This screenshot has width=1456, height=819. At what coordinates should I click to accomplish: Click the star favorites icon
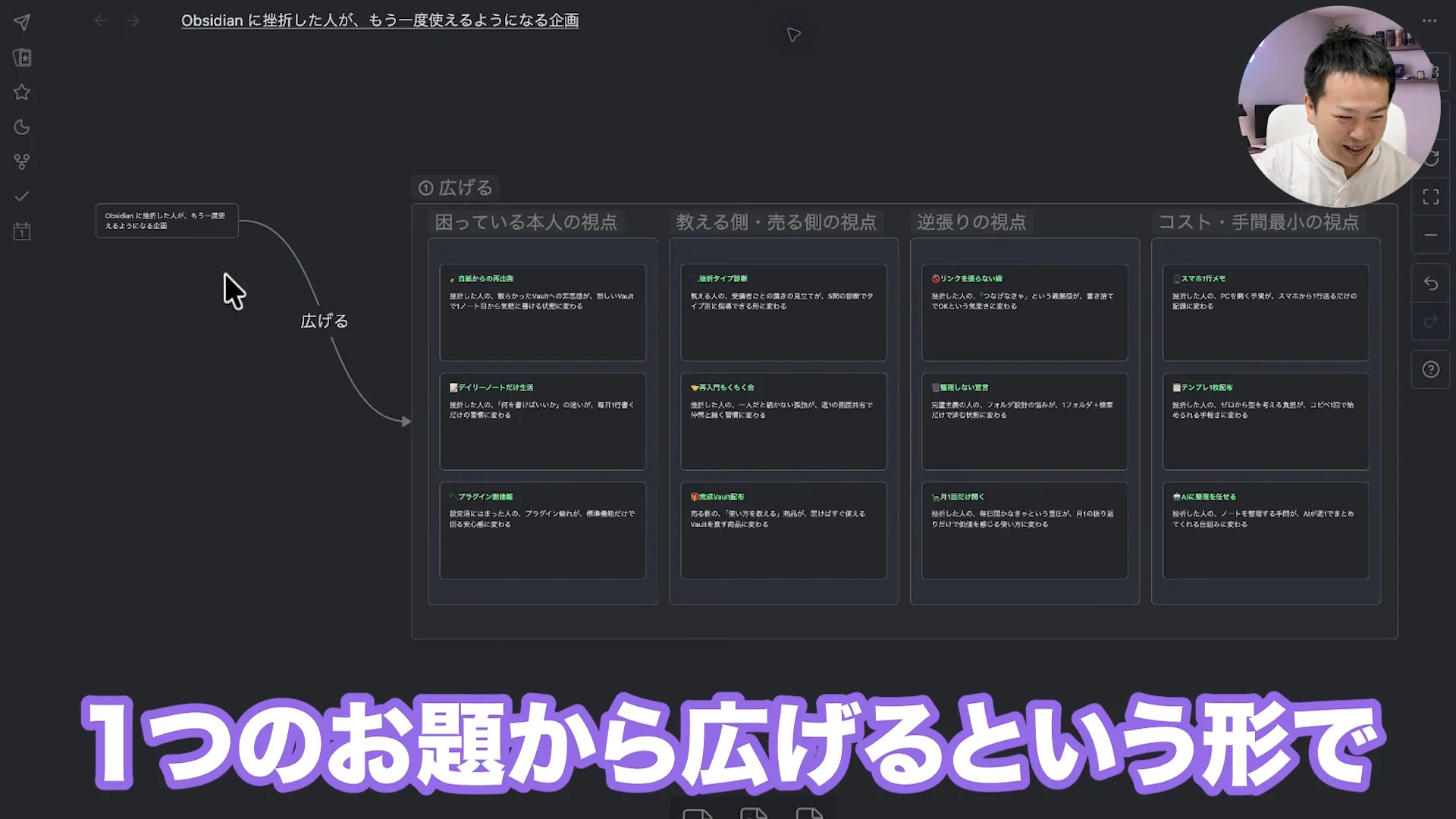click(22, 93)
